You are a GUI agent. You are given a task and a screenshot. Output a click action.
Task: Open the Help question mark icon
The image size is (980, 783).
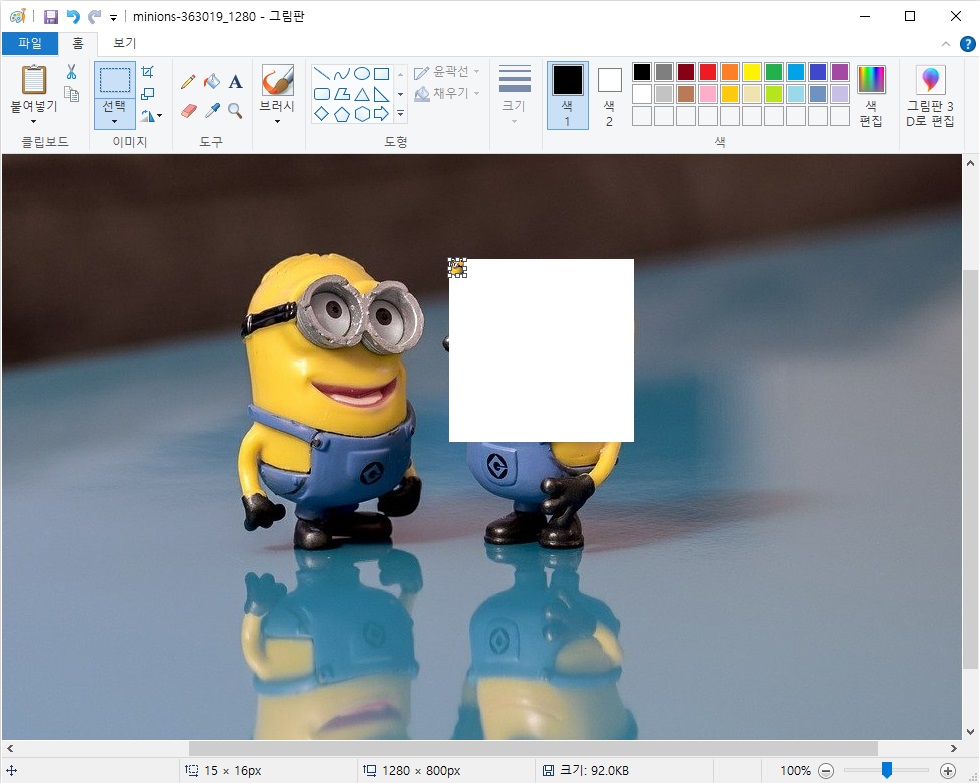click(x=967, y=44)
